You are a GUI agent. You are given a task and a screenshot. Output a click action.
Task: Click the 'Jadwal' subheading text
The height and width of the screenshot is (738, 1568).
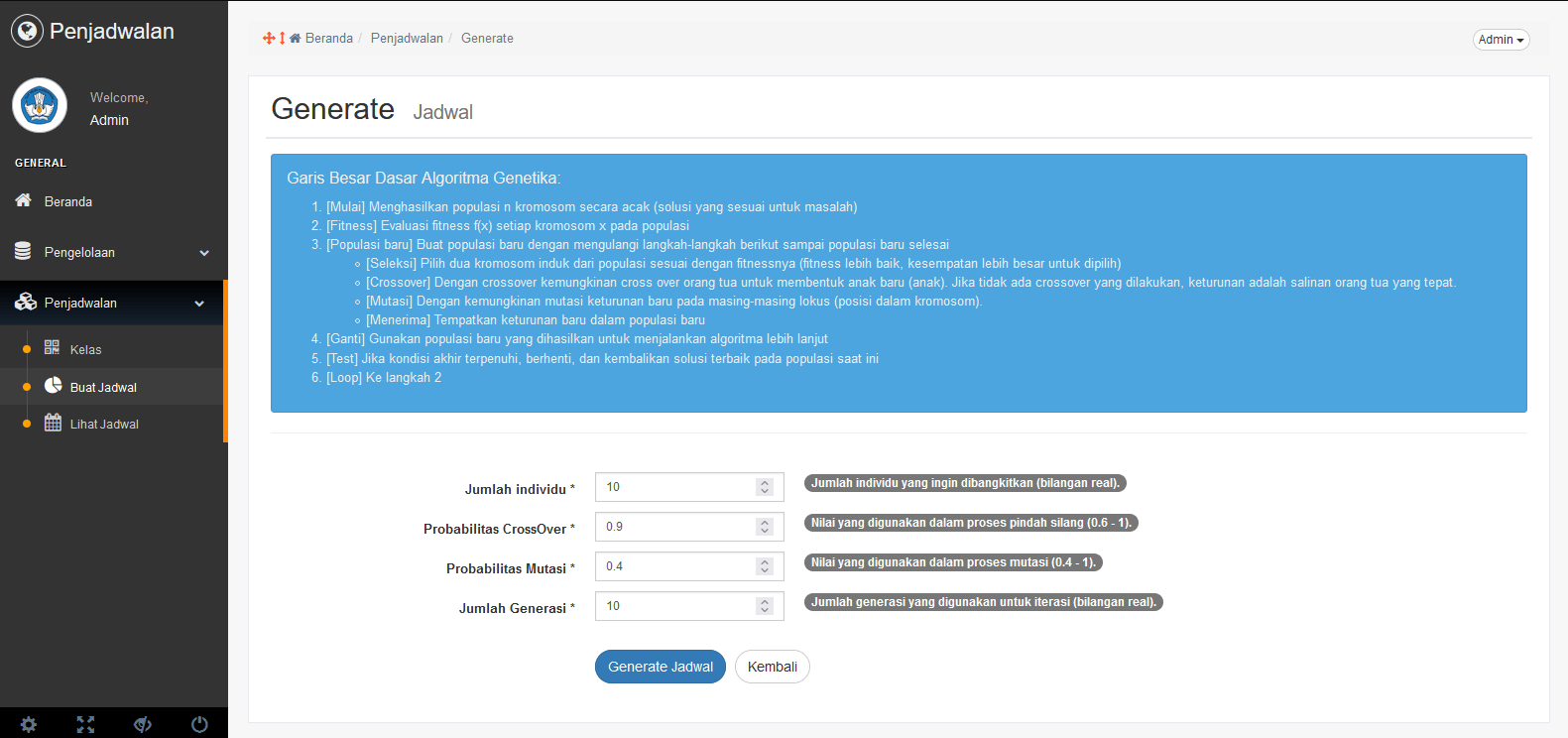click(x=442, y=112)
